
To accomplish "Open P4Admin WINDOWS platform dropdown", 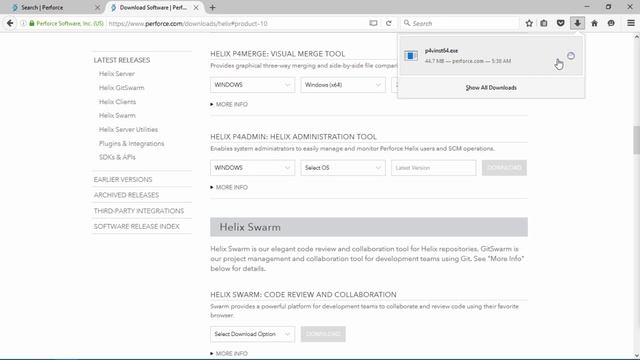I will (252, 168).
